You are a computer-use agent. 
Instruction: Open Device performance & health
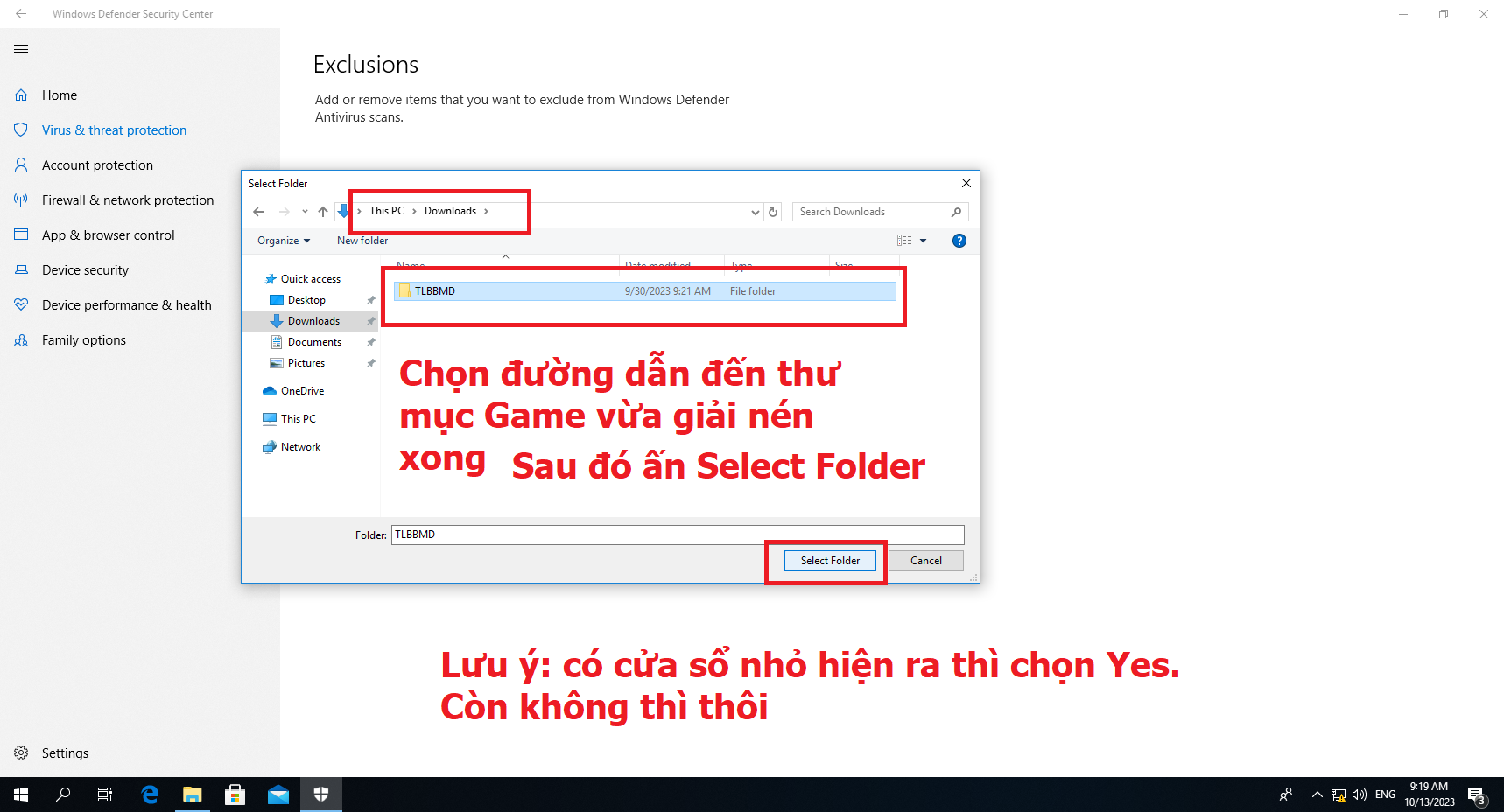[127, 305]
